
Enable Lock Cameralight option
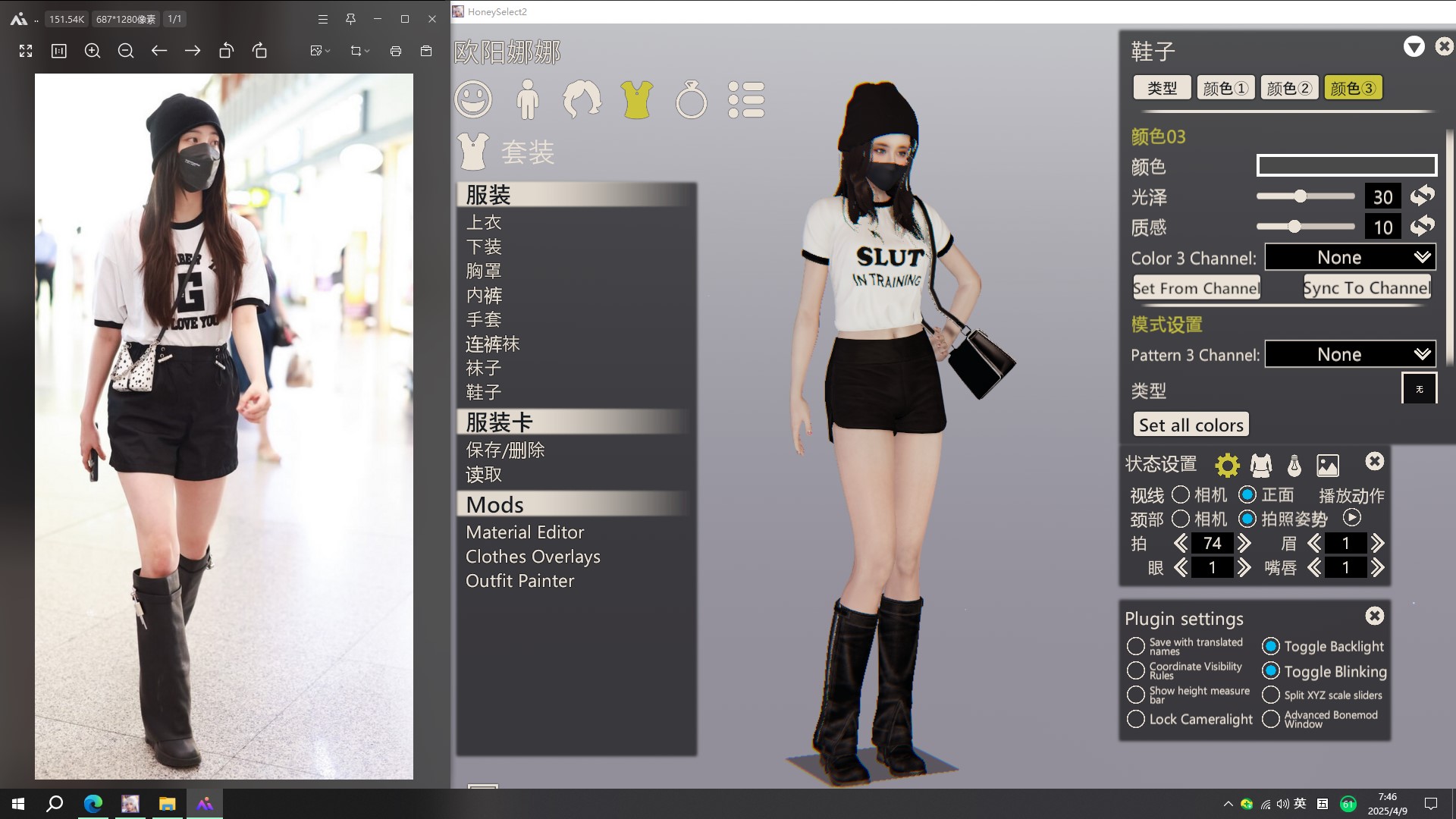coord(1135,719)
